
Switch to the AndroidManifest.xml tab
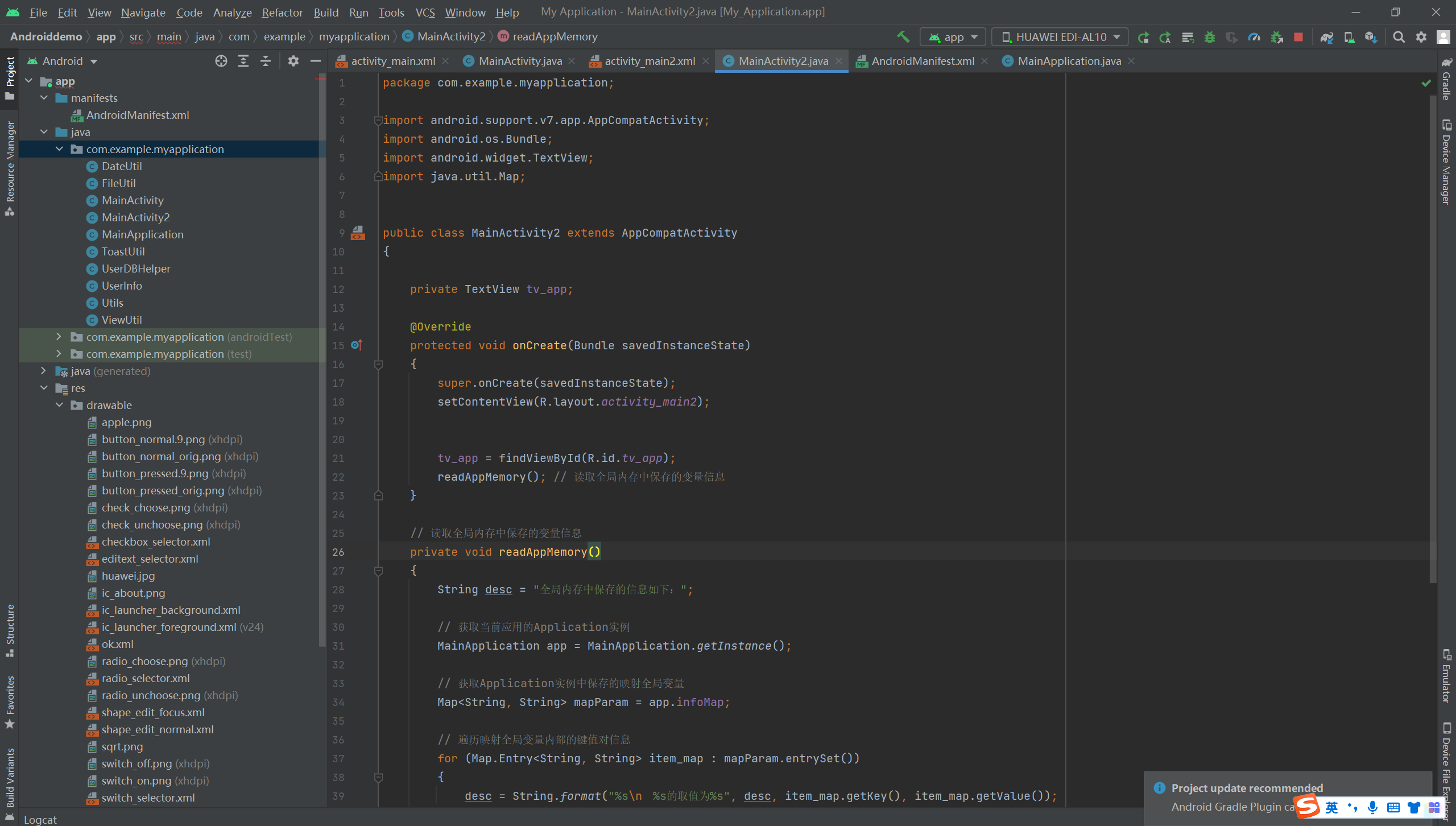click(922, 61)
